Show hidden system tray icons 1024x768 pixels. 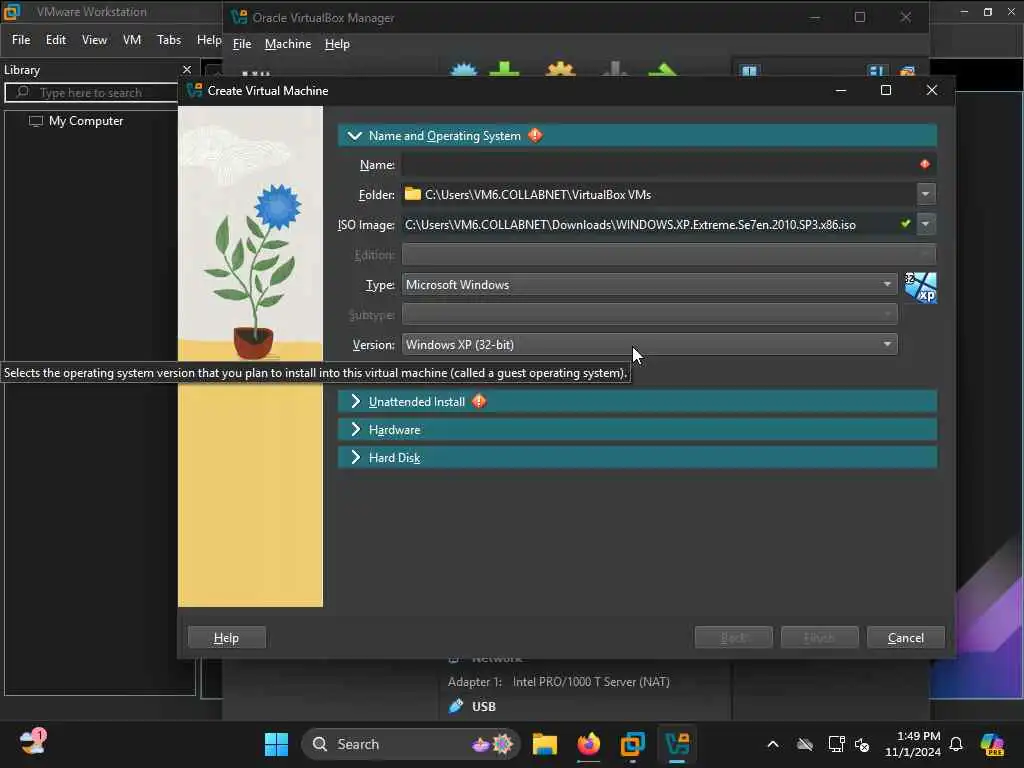773,744
